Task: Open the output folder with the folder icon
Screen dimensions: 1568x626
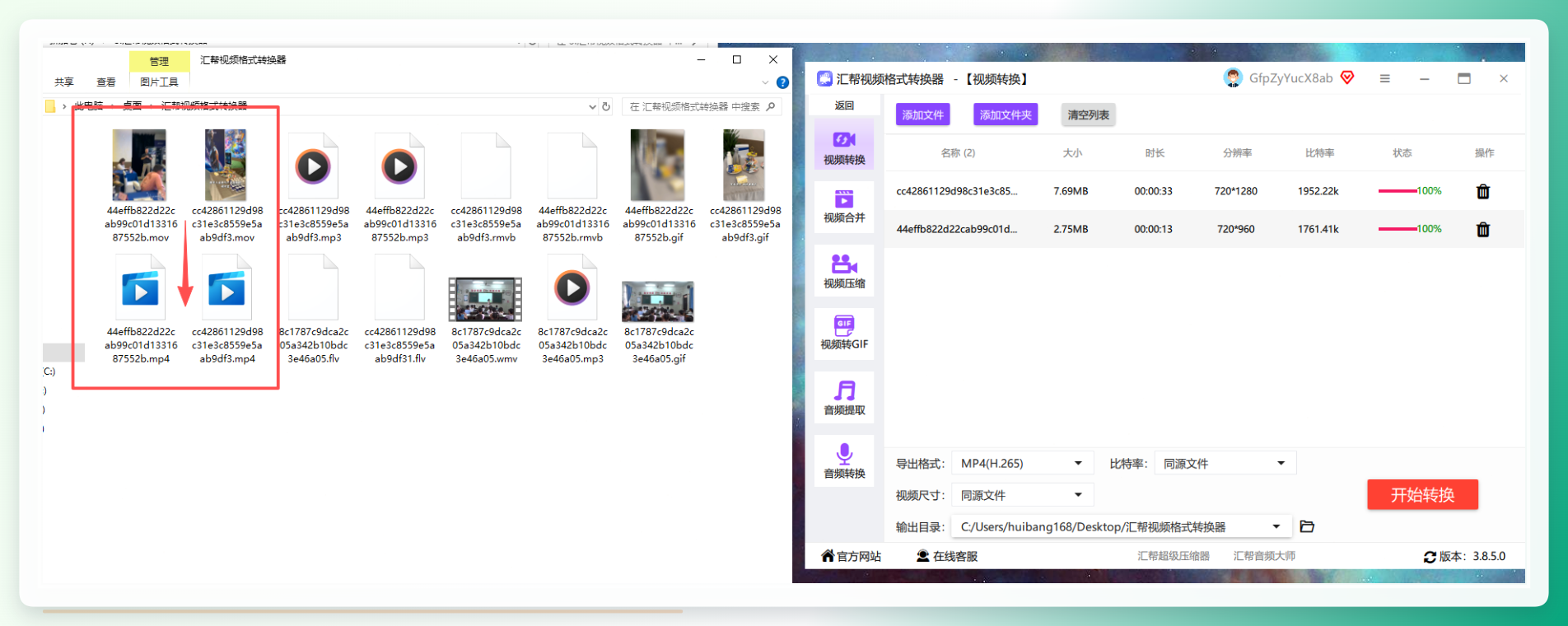Action: click(x=1307, y=526)
